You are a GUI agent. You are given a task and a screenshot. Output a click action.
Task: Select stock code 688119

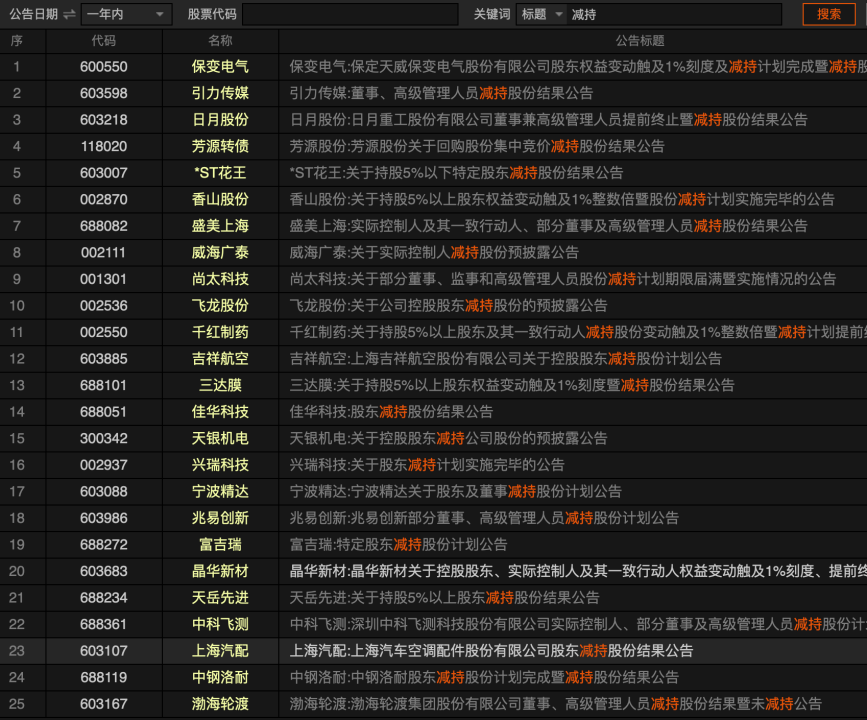click(103, 677)
